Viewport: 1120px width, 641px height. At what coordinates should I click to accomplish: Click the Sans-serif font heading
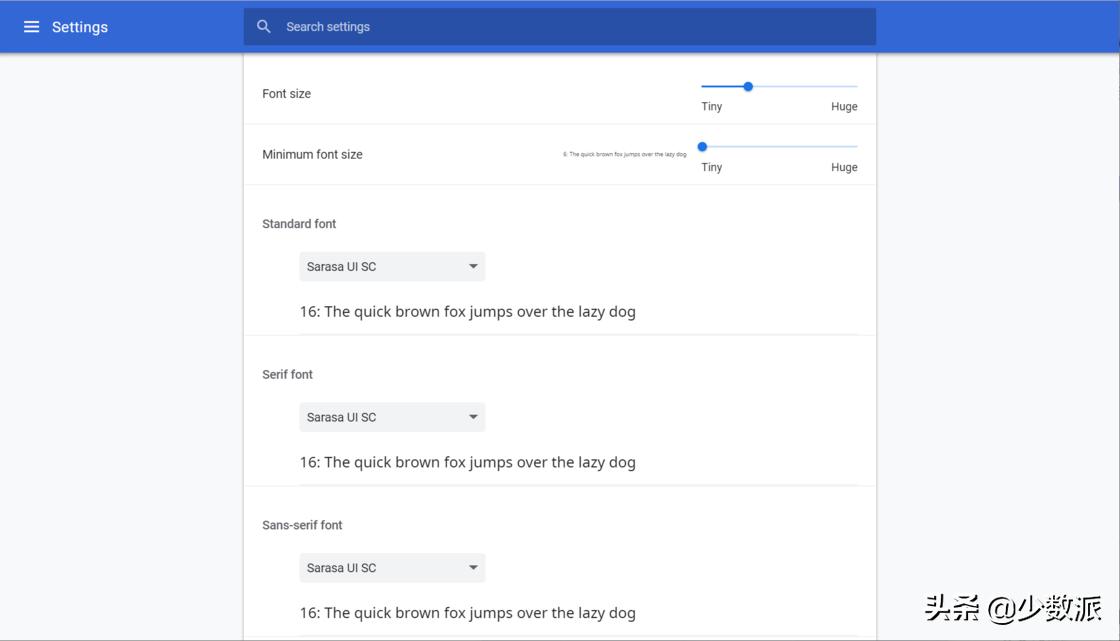pos(302,525)
